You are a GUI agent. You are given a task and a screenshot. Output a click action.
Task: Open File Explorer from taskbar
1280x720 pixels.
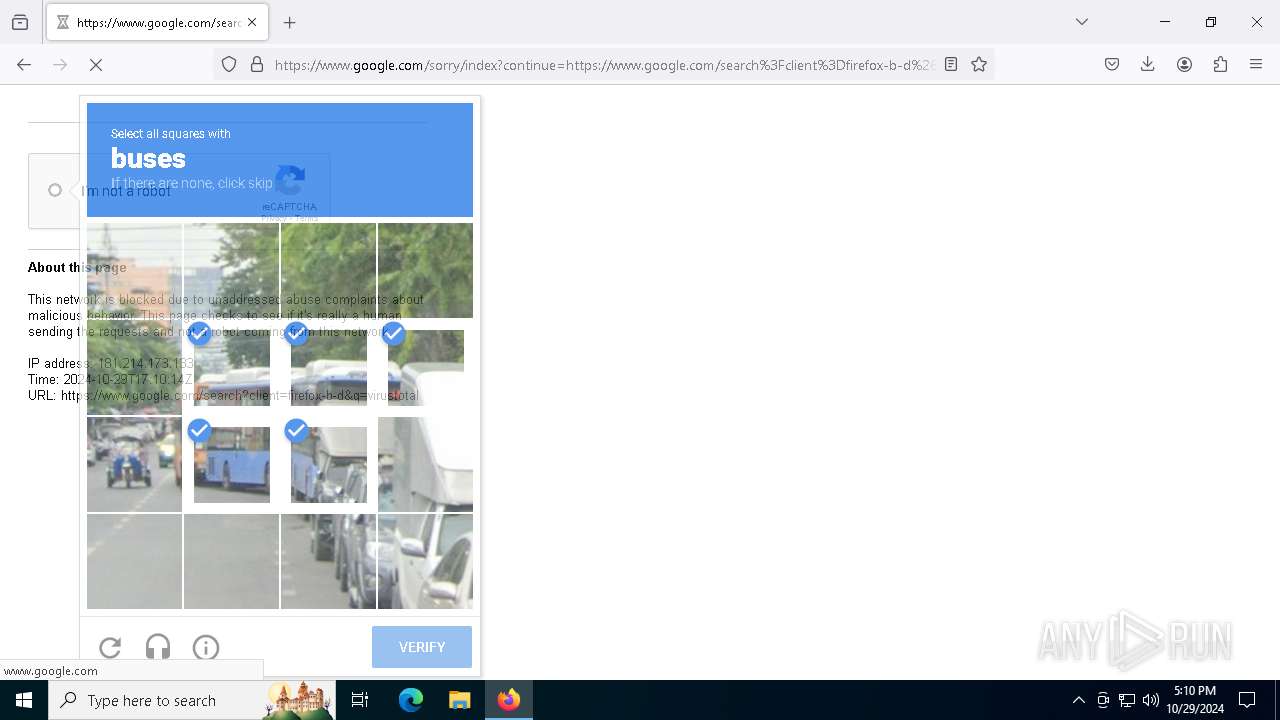(459, 700)
